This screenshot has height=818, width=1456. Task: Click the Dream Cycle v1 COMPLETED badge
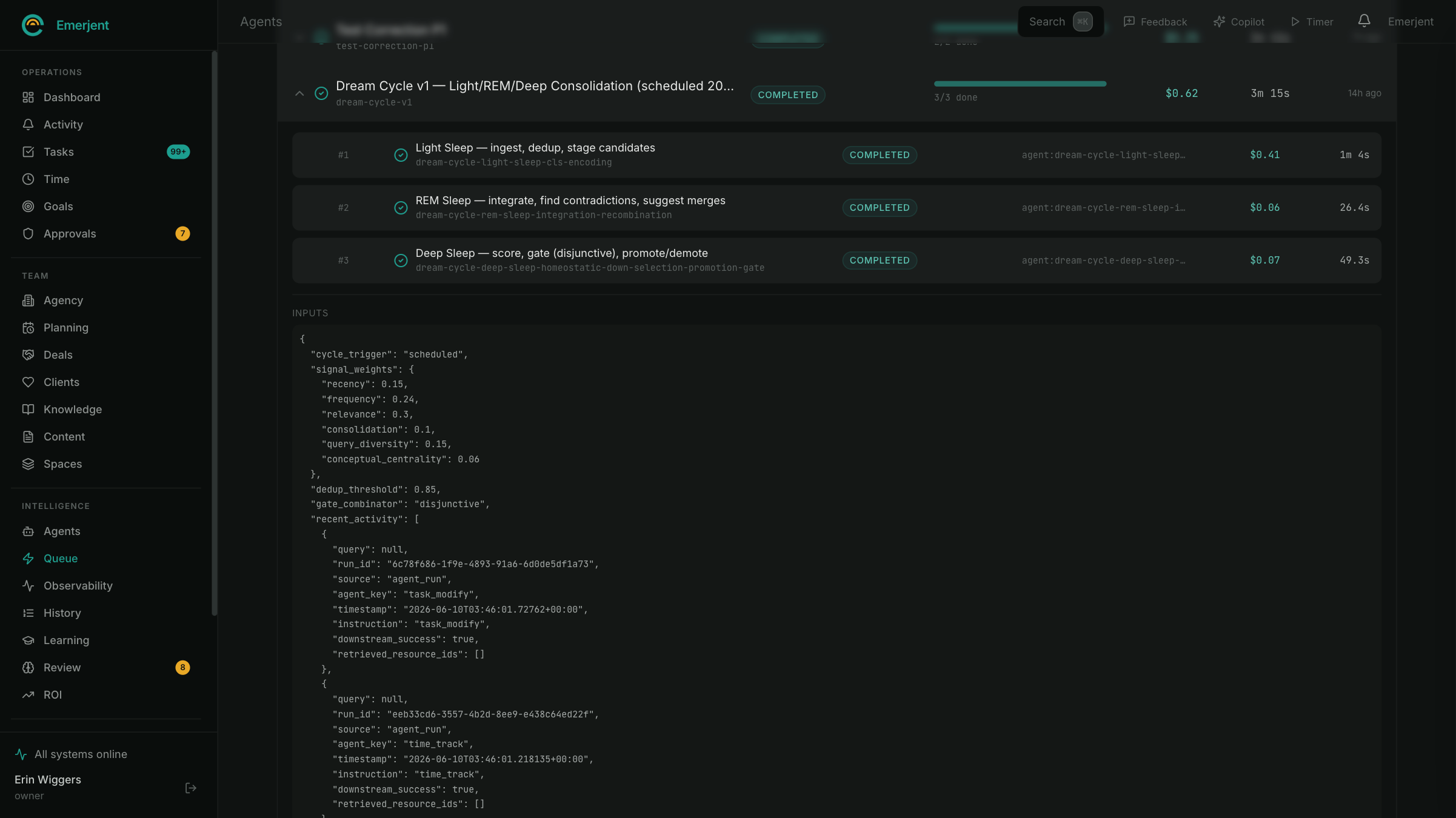[787, 95]
